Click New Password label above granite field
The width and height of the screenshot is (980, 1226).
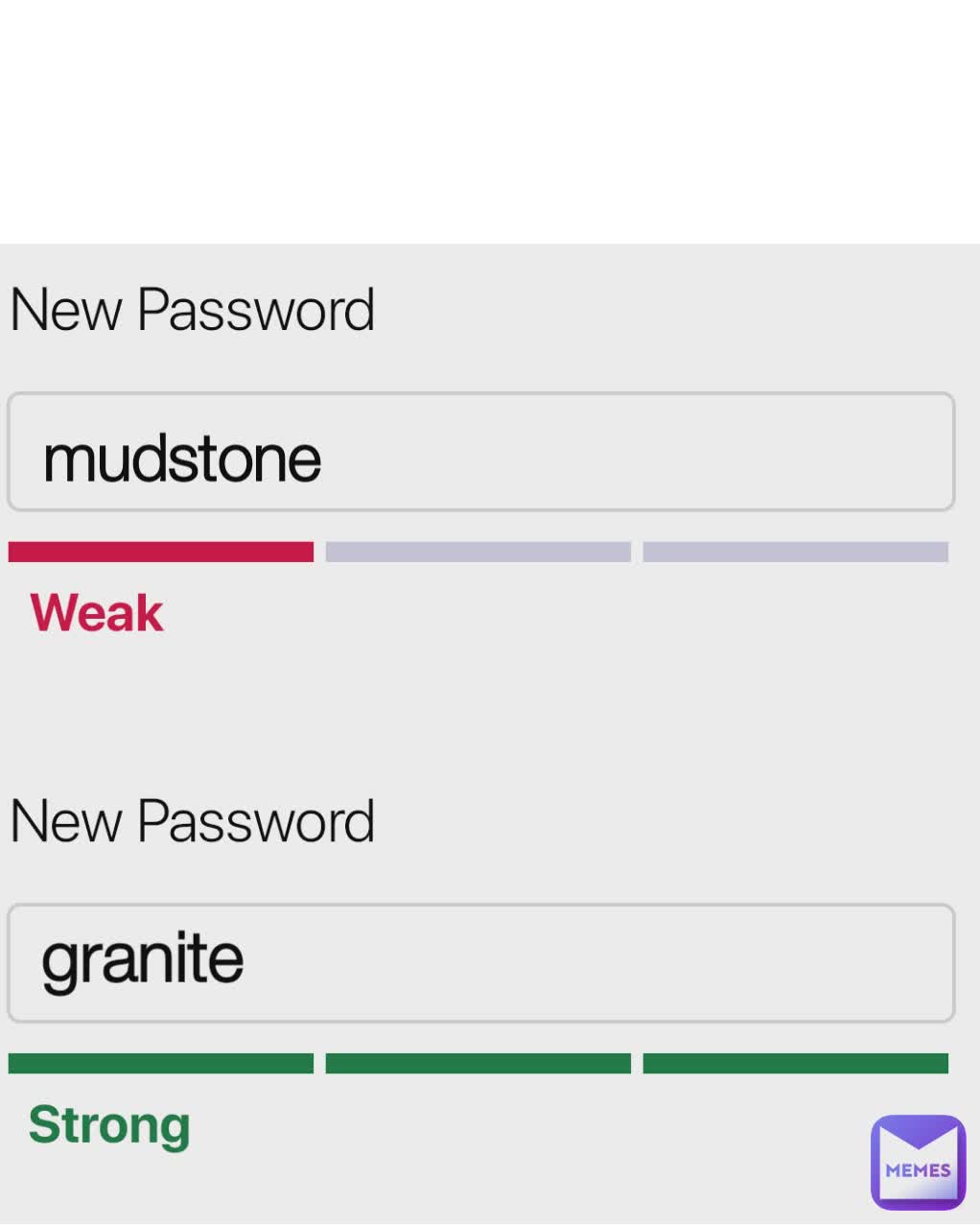tap(192, 821)
